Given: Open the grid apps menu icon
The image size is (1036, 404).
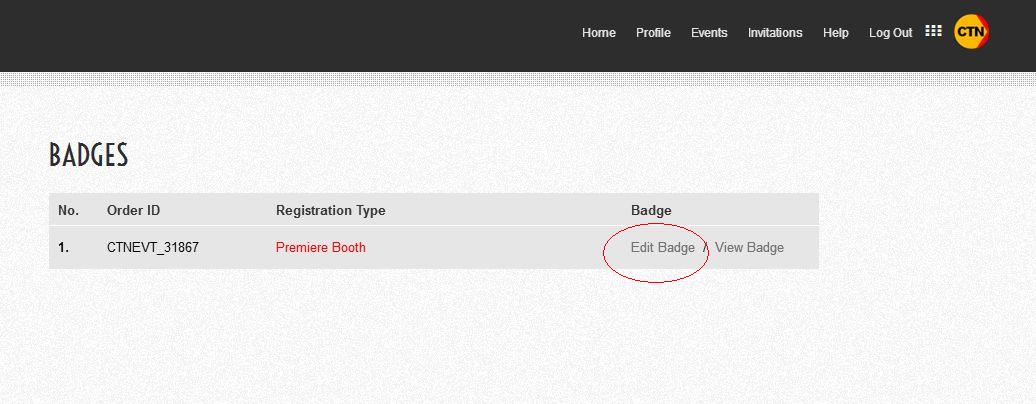Looking at the screenshot, I should point(933,31).
